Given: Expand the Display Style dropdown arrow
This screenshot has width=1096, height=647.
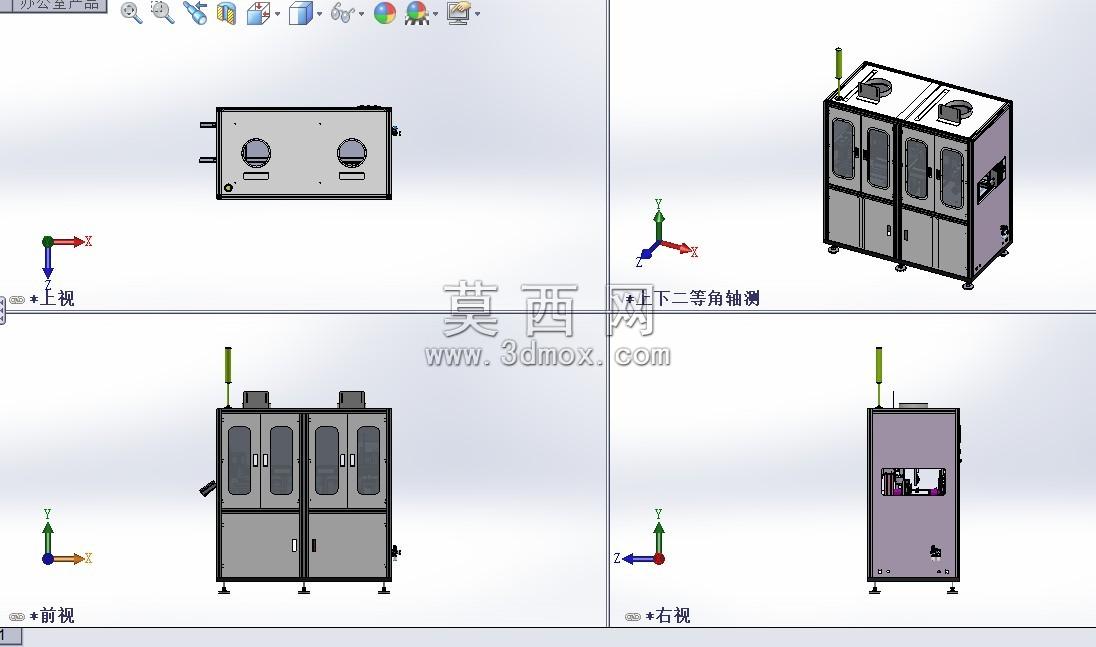Looking at the screenshot, I should [x=319, y=14].
